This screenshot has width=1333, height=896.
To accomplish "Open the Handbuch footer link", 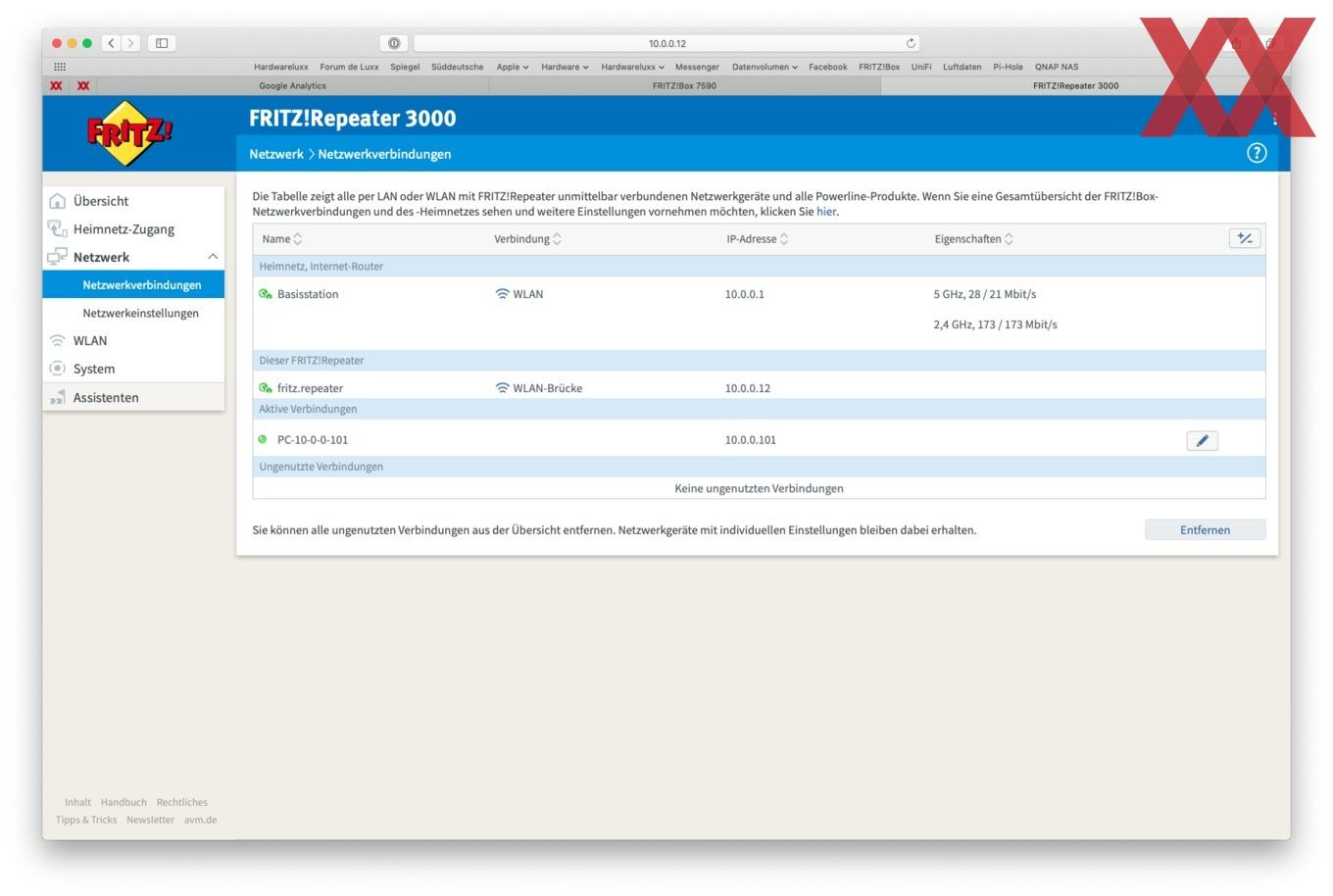I will pyautogui.click(x=123, y=802).
